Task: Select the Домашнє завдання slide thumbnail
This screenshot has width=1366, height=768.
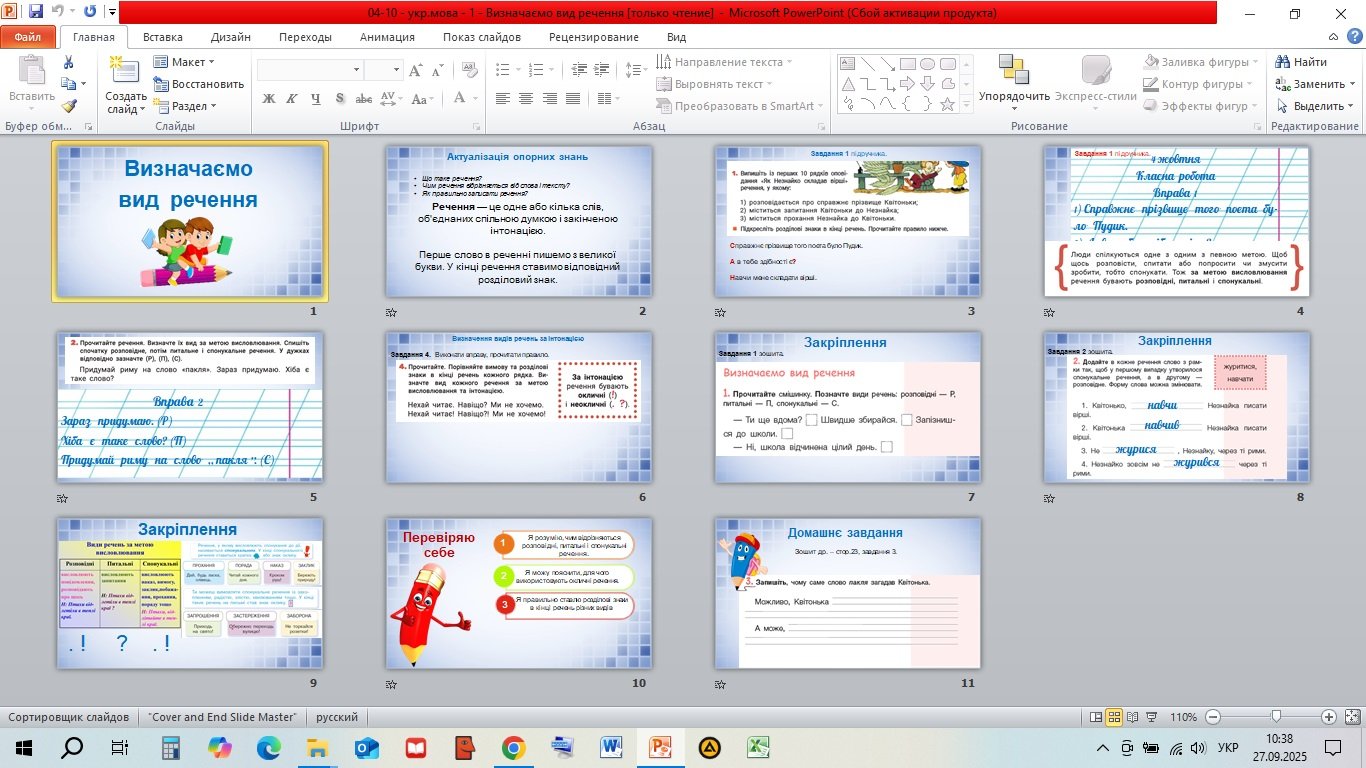Action: (847, 593)
